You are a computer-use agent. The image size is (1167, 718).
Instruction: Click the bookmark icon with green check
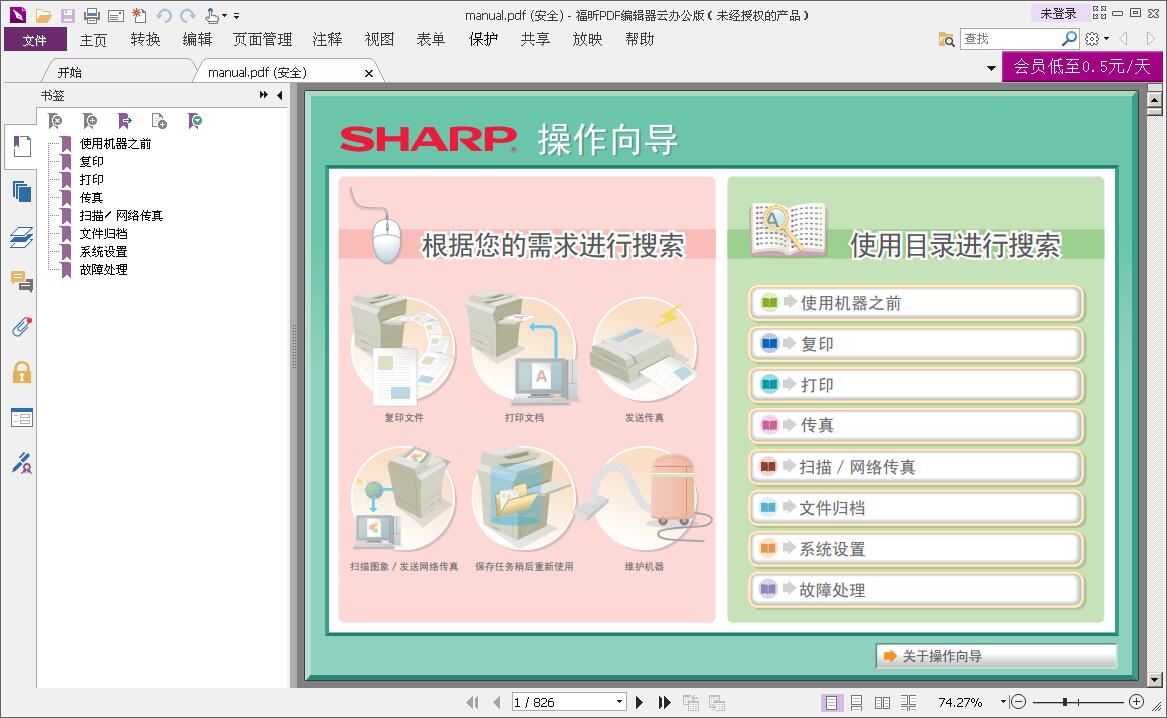pyautogui.click(x=194, y=121)
